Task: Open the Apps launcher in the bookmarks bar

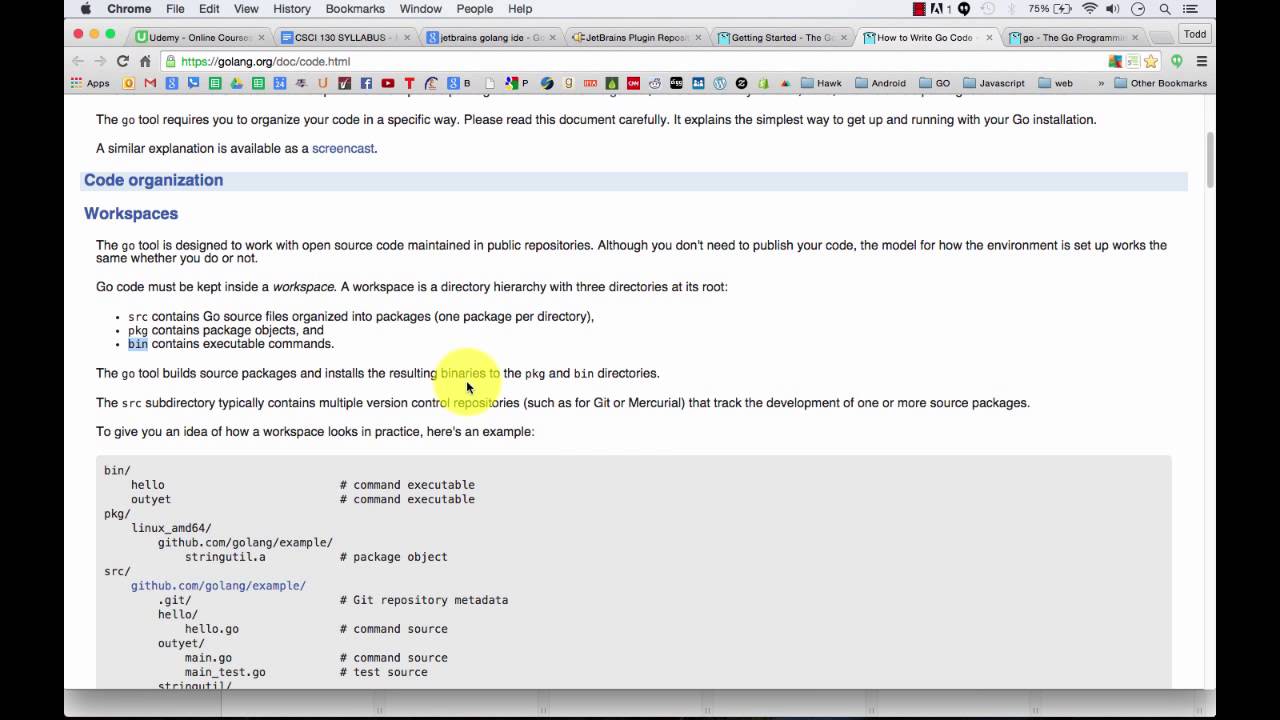Action: click(x=91, y=83)
